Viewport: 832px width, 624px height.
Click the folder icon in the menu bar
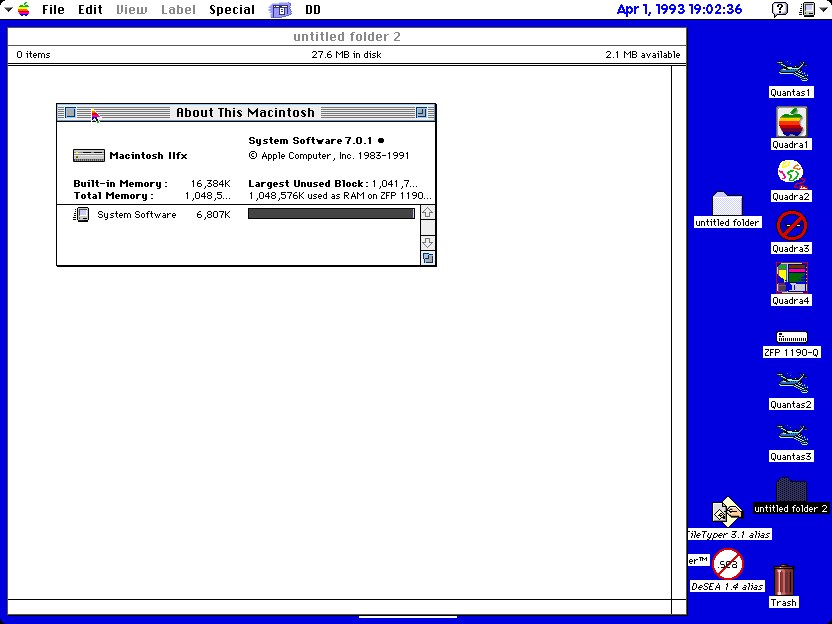280,10
